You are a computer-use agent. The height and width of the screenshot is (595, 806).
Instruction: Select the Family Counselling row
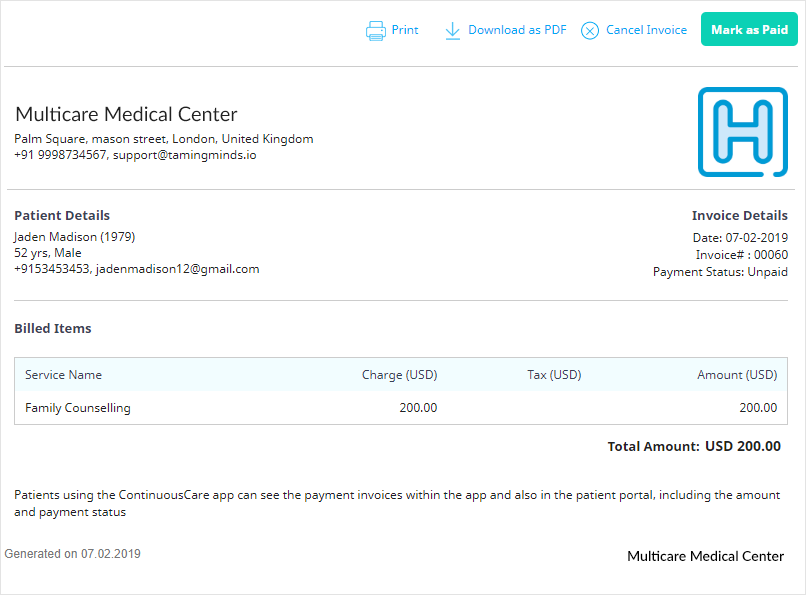point(401,408)
